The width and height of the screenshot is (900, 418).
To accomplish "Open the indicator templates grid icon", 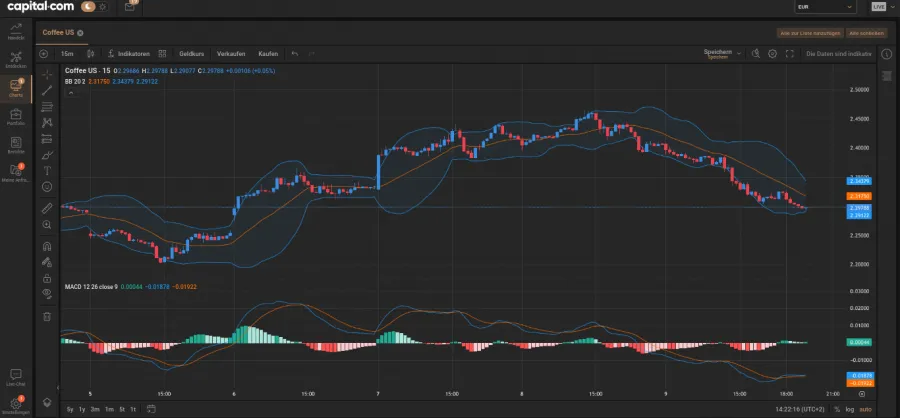I will pyautogui.click(x=162, y=53).
